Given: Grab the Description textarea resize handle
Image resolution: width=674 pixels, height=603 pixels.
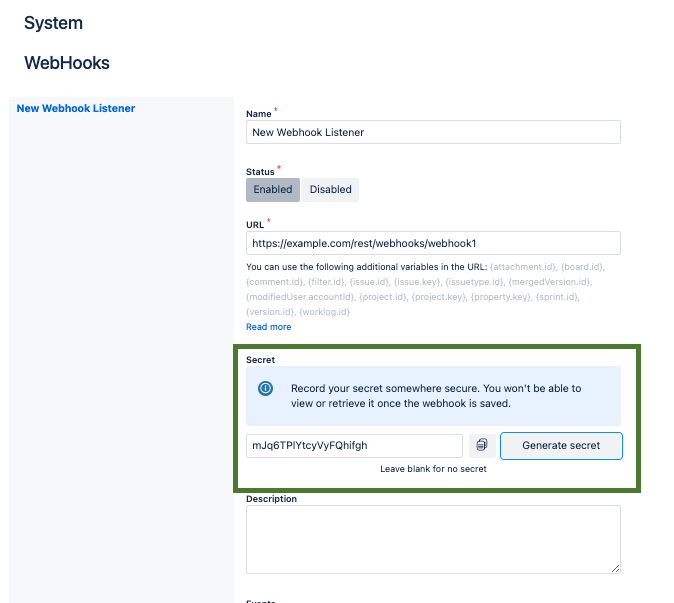Looking at the screenshot, I should 615,568.
